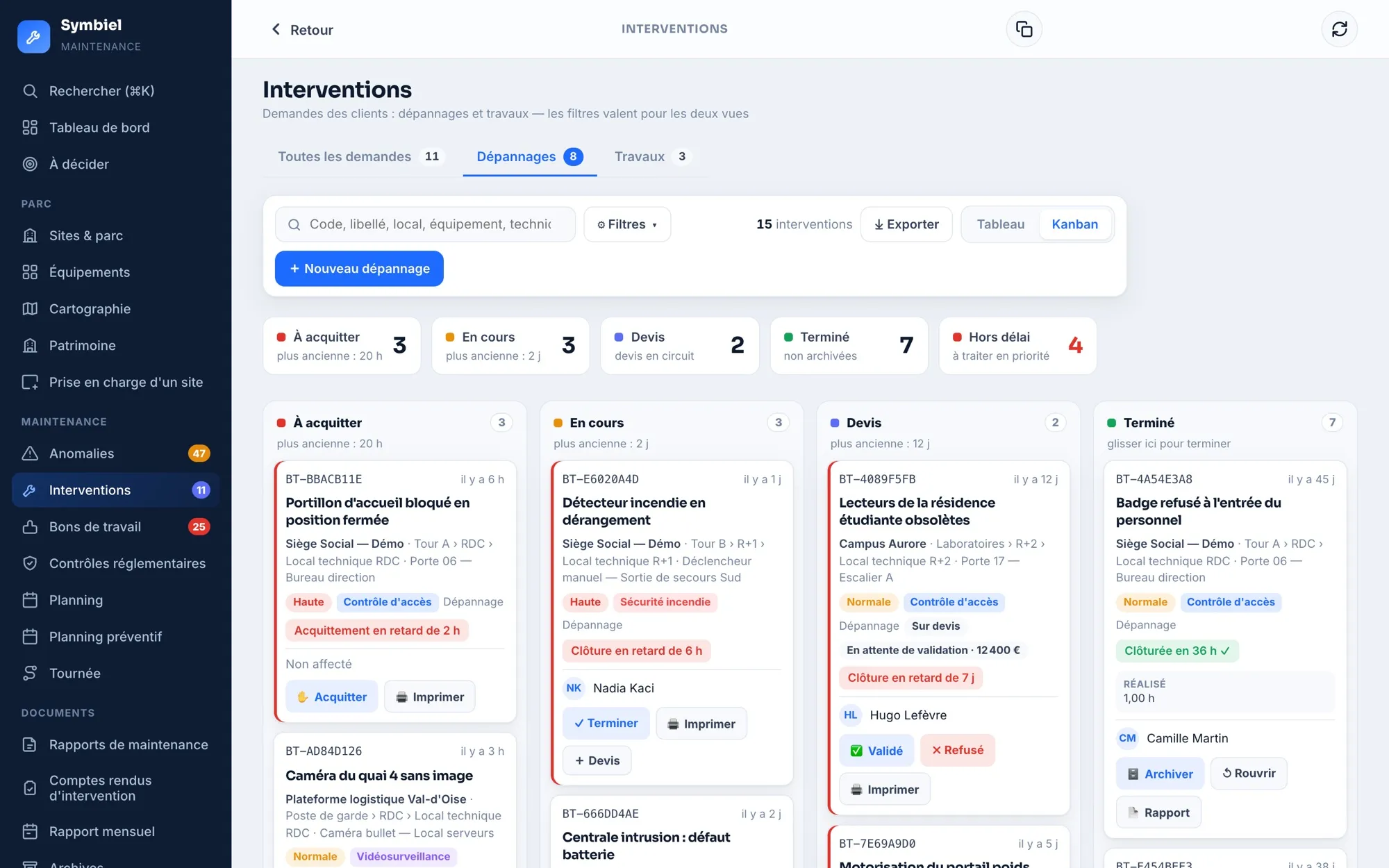Viewport: 1389px width, 868px height.
Task: Click the refresh icon in the top right
Action: [1339, 29]
